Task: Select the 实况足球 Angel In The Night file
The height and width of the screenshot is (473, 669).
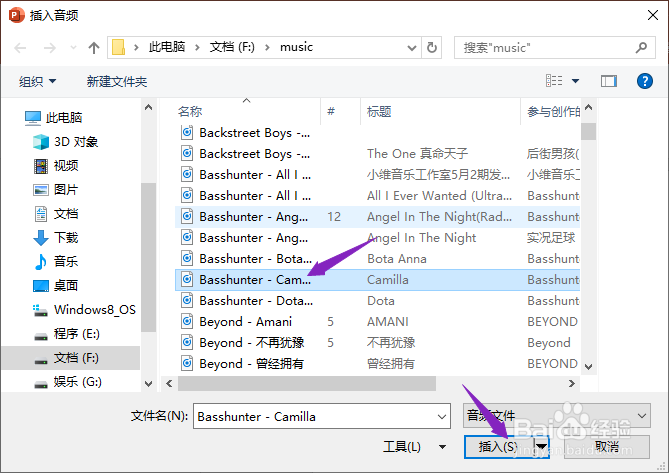Action: pos(377,238)
